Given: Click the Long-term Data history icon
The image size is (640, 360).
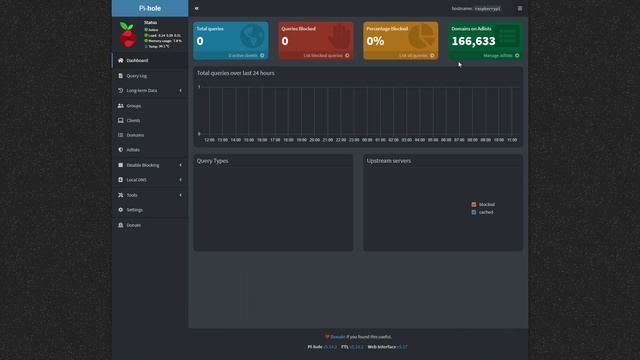Looking at the screenshot, I should click(x=120, y=90).
